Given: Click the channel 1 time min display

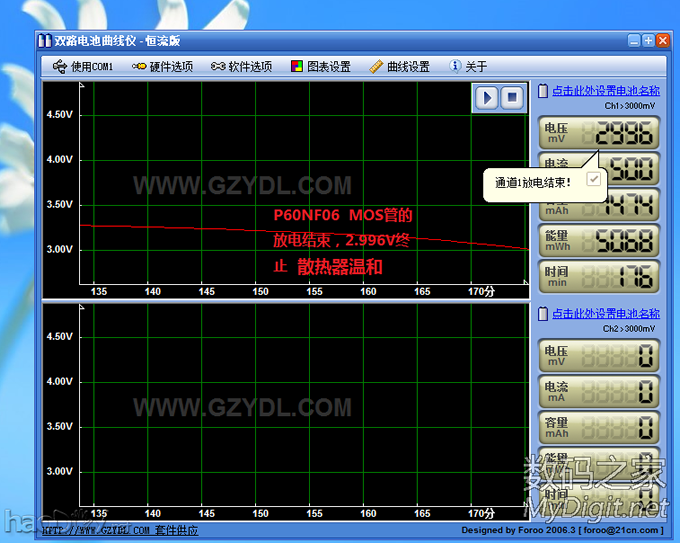Looking at the screenshot, I should (599, 276).
